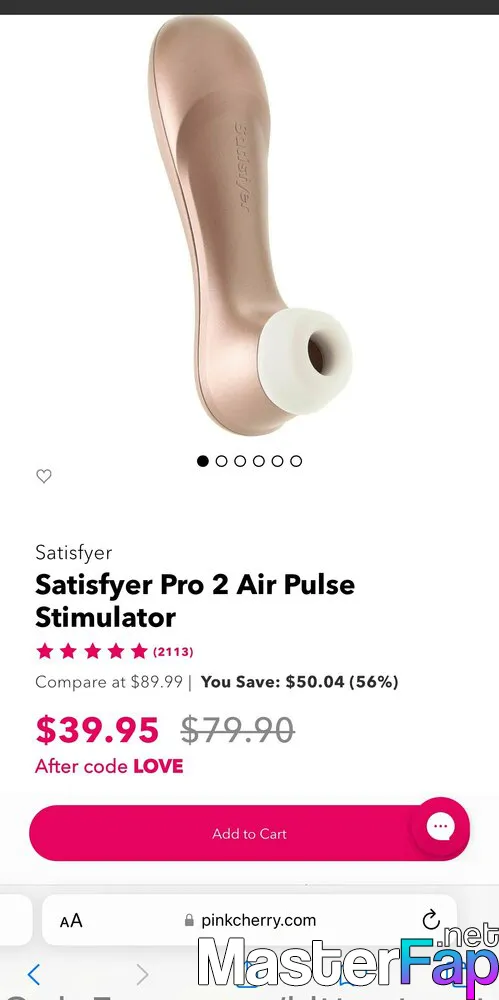View the (2113) reviews count

pos(173,652)
